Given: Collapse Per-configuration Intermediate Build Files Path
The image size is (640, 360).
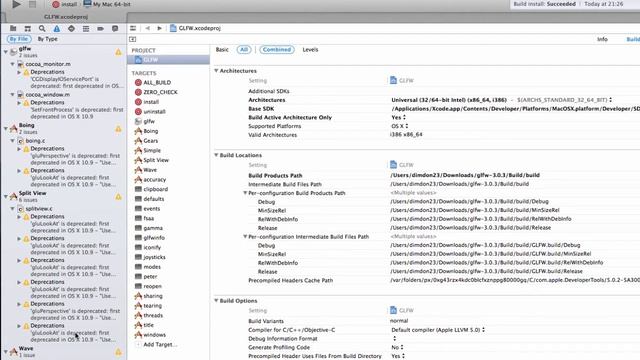Looking at the screenshot, I should click(245, 237).
